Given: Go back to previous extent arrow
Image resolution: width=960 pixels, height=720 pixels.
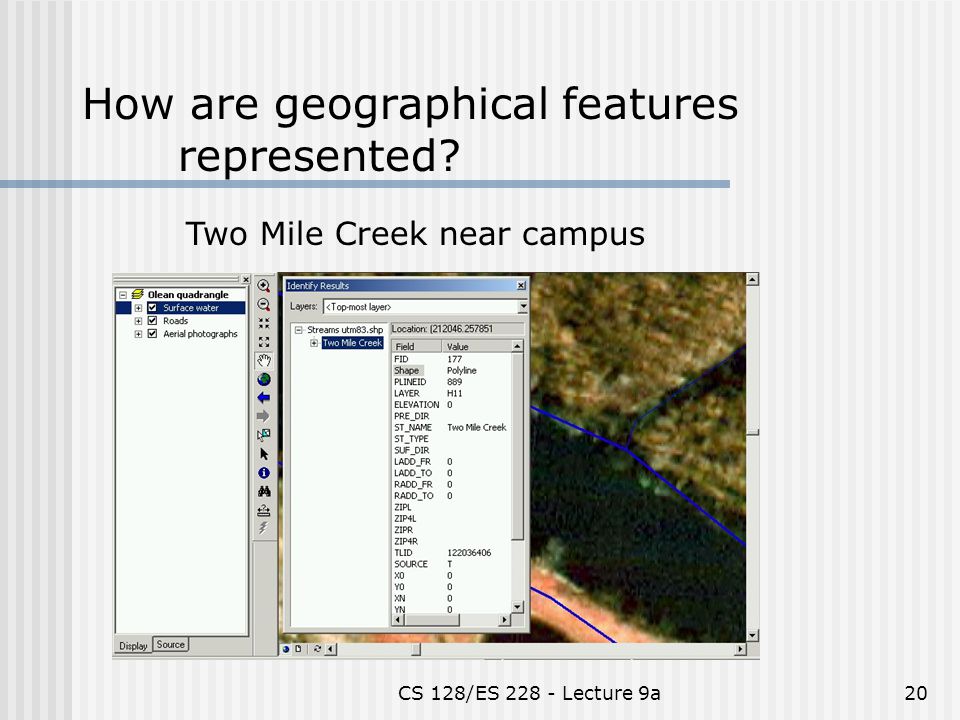Looking at the screenshot, I should pos(264,398).
